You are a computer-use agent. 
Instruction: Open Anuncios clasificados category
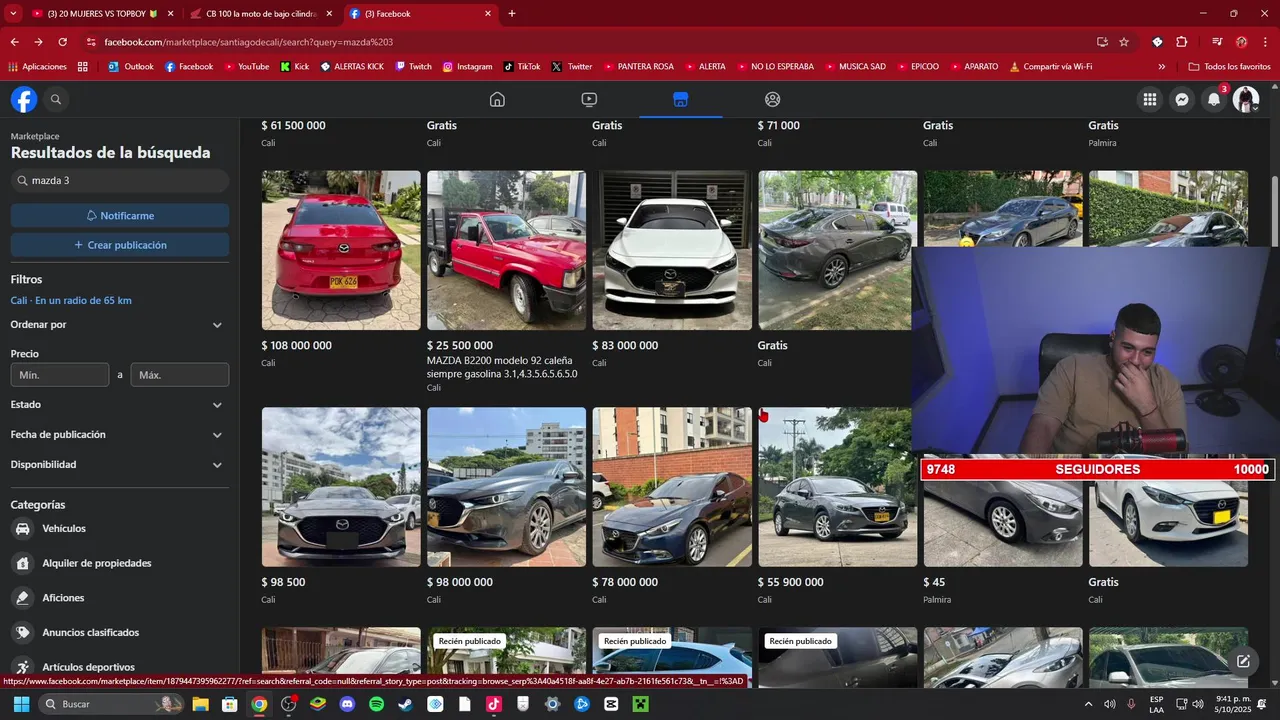(x=90, y=633)
